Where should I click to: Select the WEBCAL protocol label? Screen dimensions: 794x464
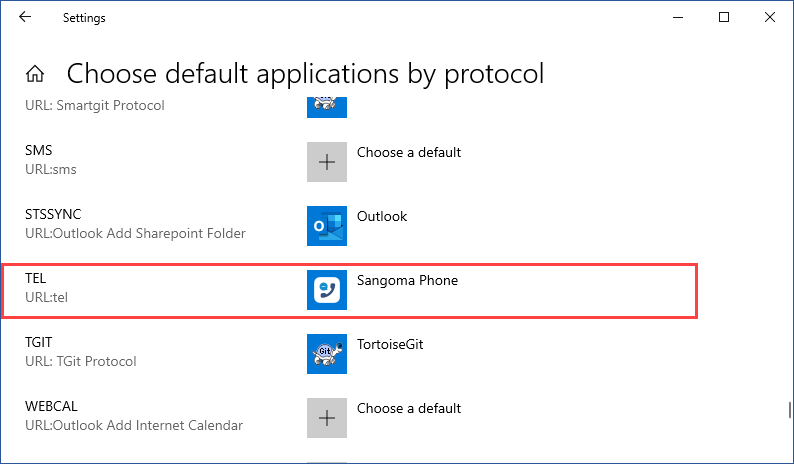51,408
